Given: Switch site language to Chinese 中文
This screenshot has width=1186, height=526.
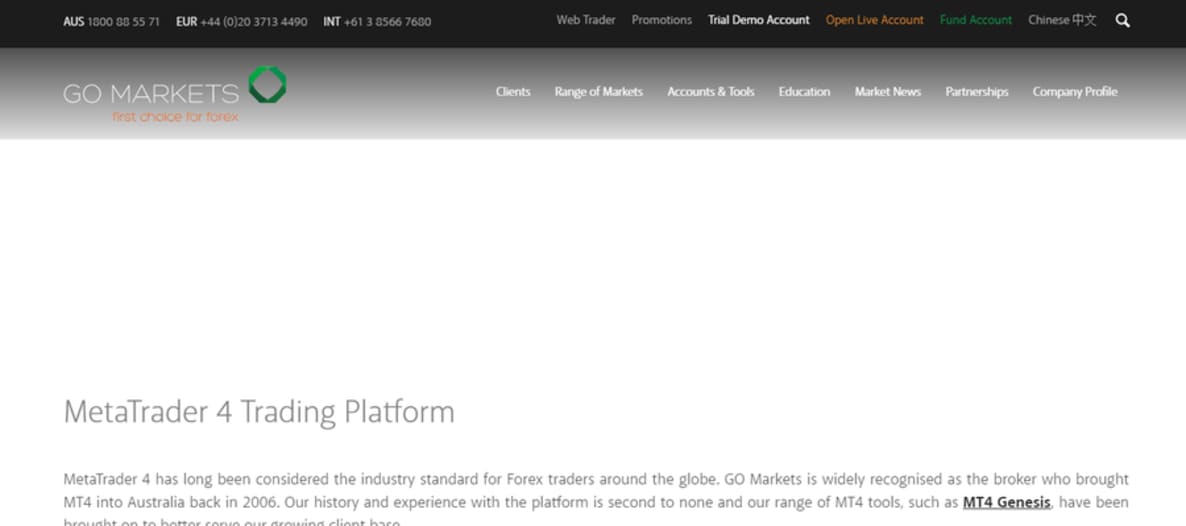Looking at the screenshot, I should [x=1062, y=20].
